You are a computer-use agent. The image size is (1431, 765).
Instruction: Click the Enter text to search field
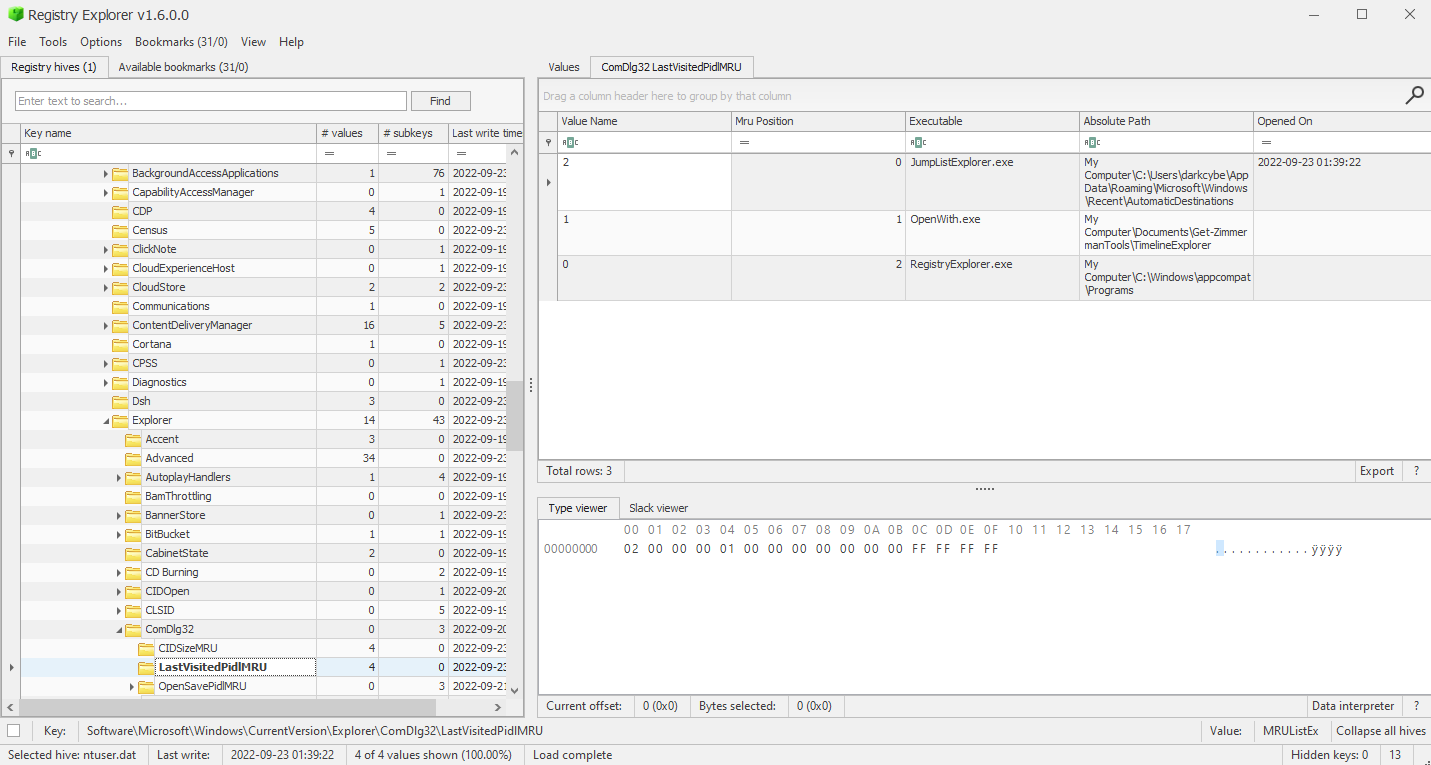210,100
